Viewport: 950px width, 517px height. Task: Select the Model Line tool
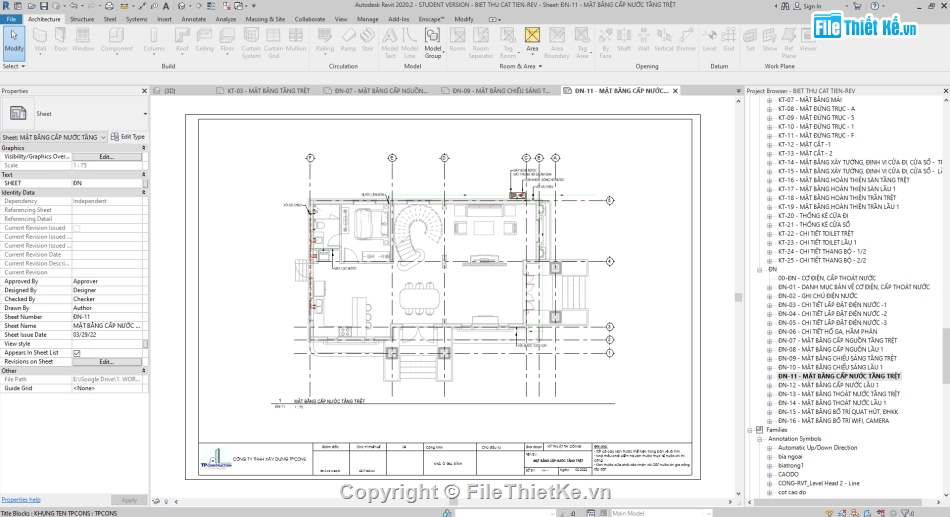pyautogui.click(x=410, y=42)
